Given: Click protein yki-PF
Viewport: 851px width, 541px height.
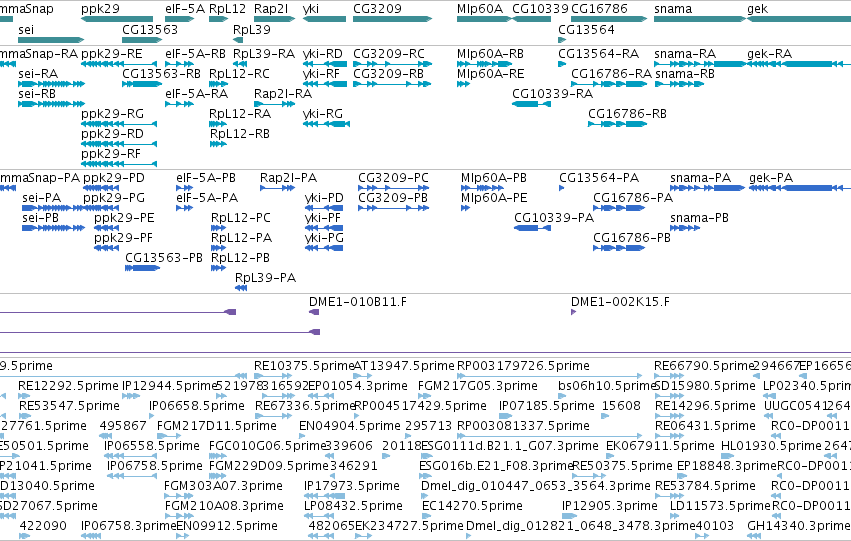Looking at the screenshot, I should pos(323,218).
